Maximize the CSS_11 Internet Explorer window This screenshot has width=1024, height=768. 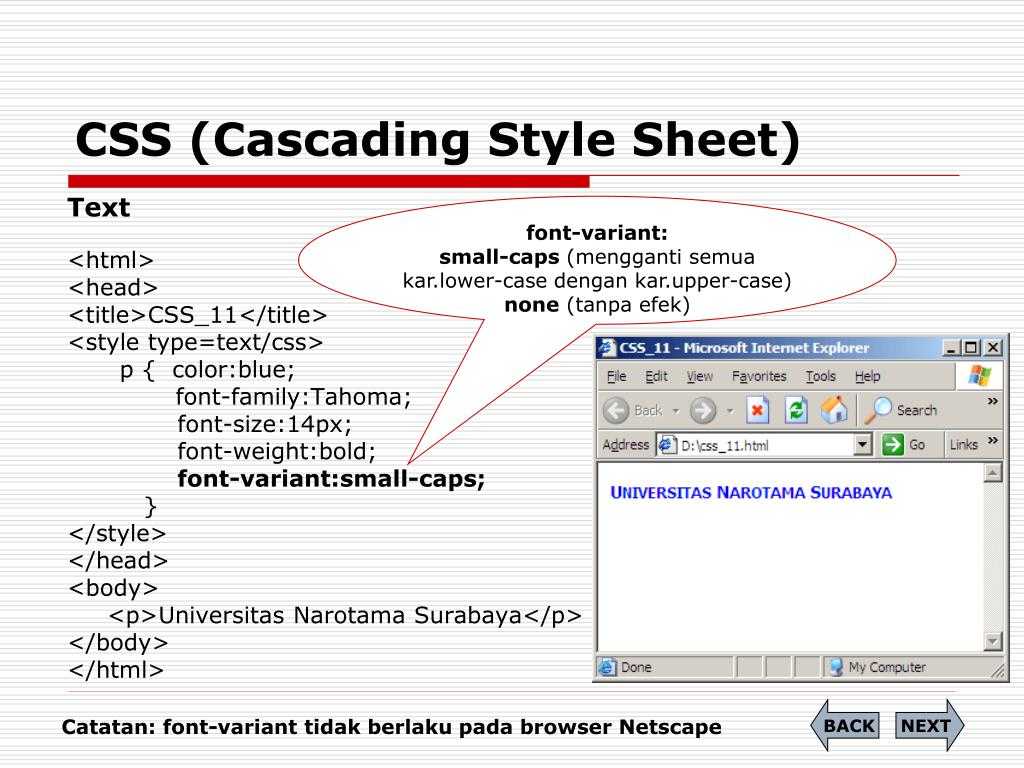(971, 347)
